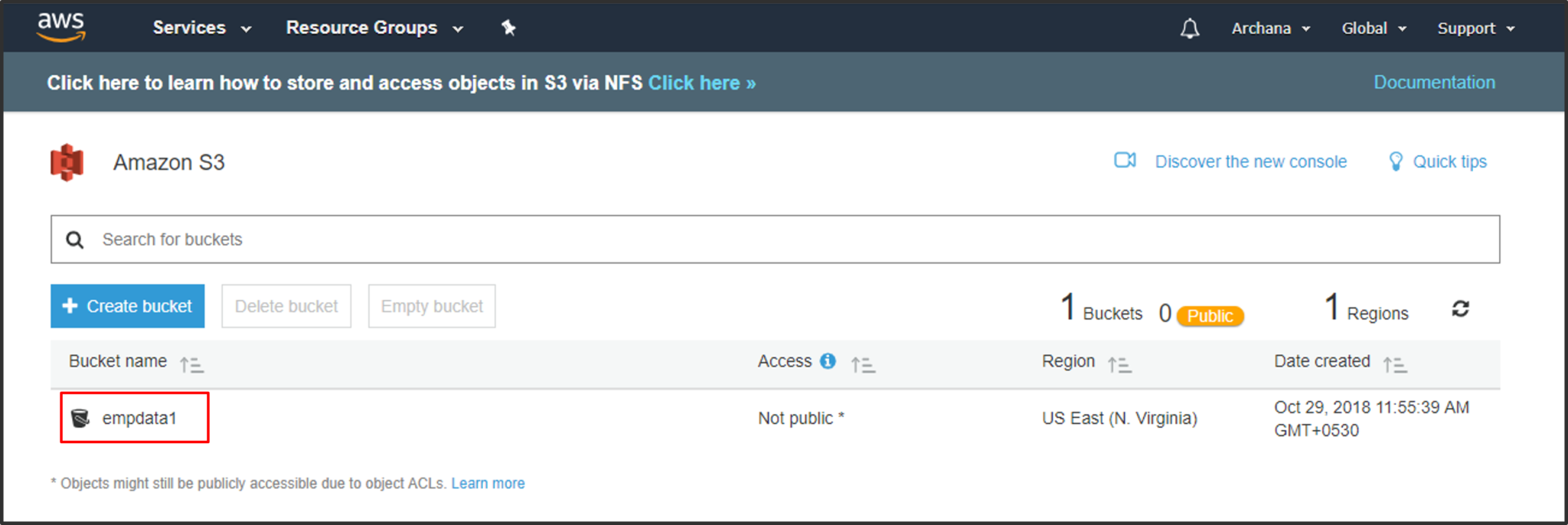This screenshot has width=1568, height=525.
Task: Click the Create bucket button
Action: pyautogui.click(x=128, y=306)
